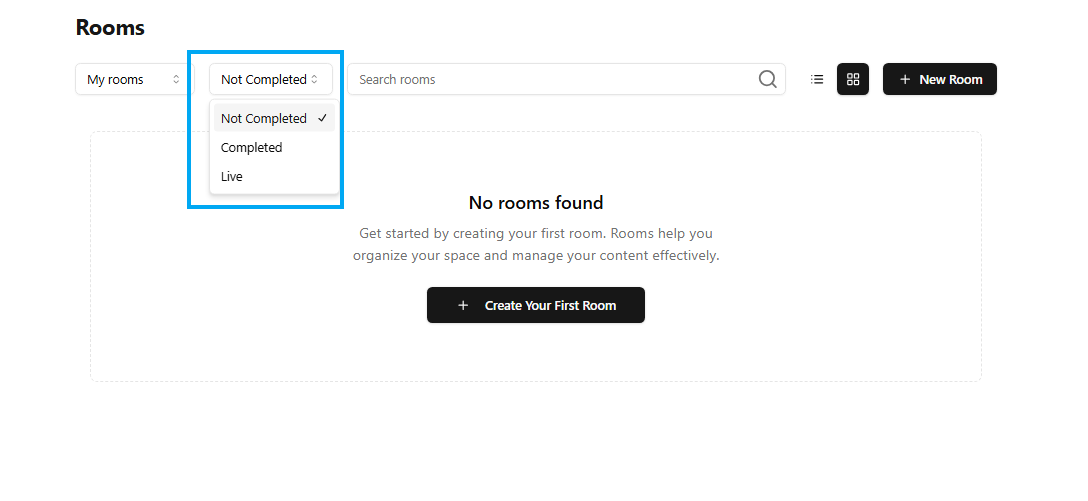
Task: Click the search magnifier icon
Action: tap(767, 79)
